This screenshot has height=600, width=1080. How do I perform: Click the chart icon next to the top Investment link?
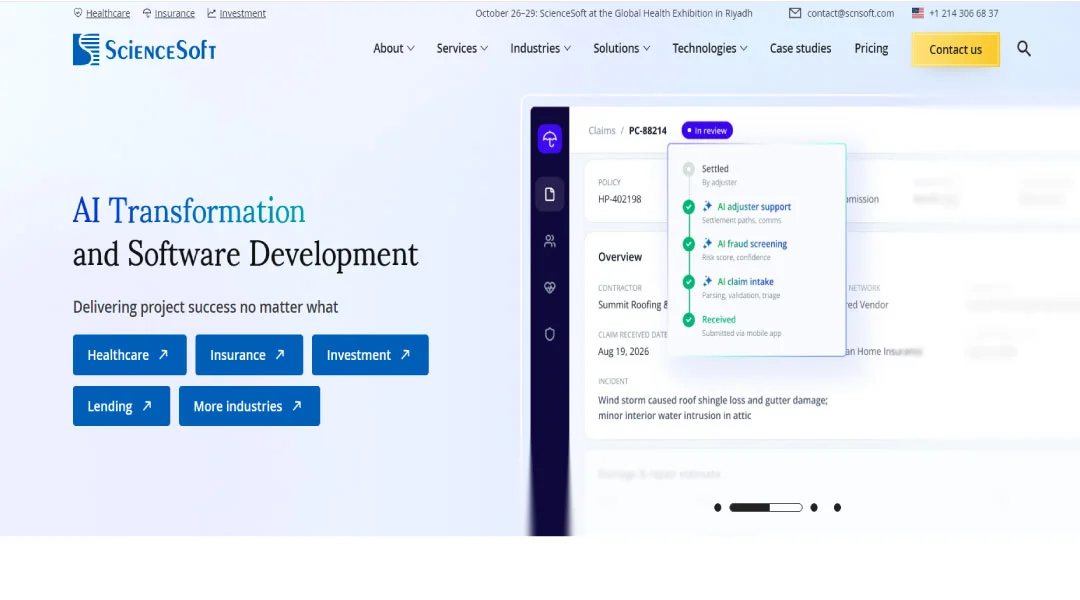point(211,13)
